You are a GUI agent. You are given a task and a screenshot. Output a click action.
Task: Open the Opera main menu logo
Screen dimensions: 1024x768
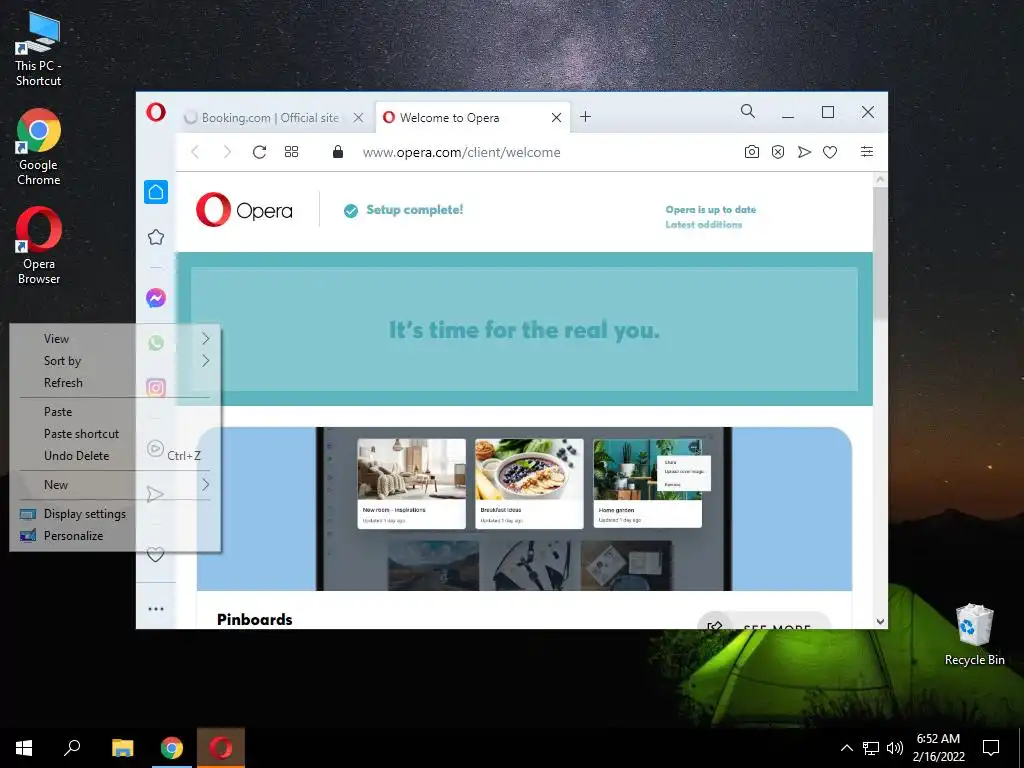click(x=155, y=112)
